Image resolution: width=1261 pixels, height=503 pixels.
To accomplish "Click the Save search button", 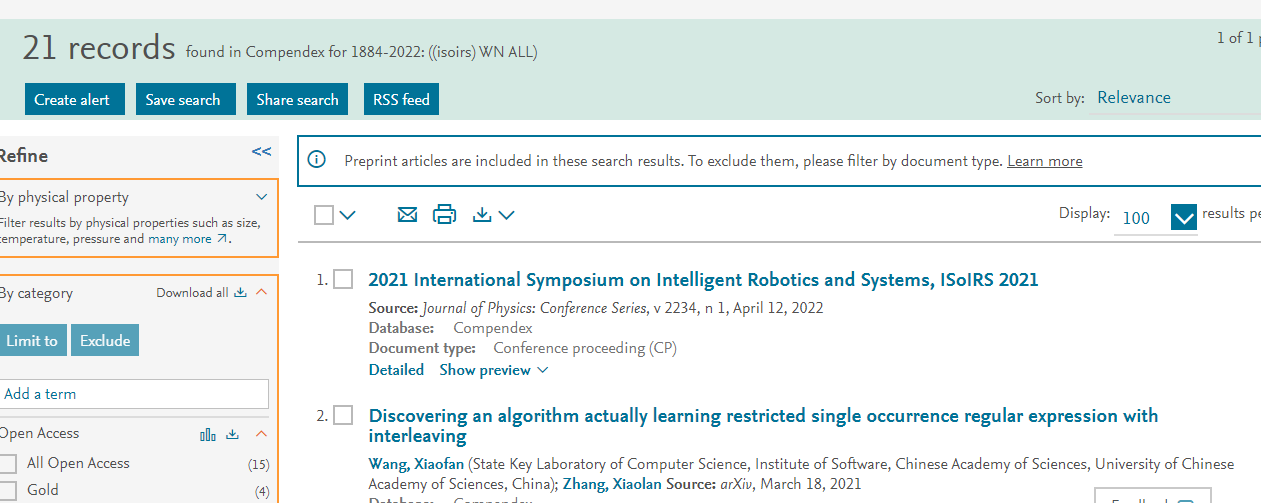I will click(185, 99).
